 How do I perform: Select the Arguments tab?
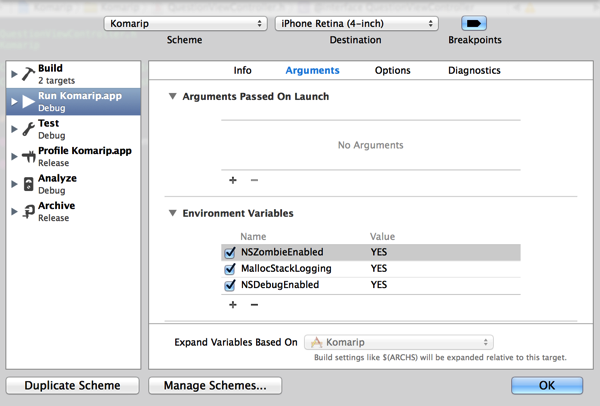pos(312,70)
